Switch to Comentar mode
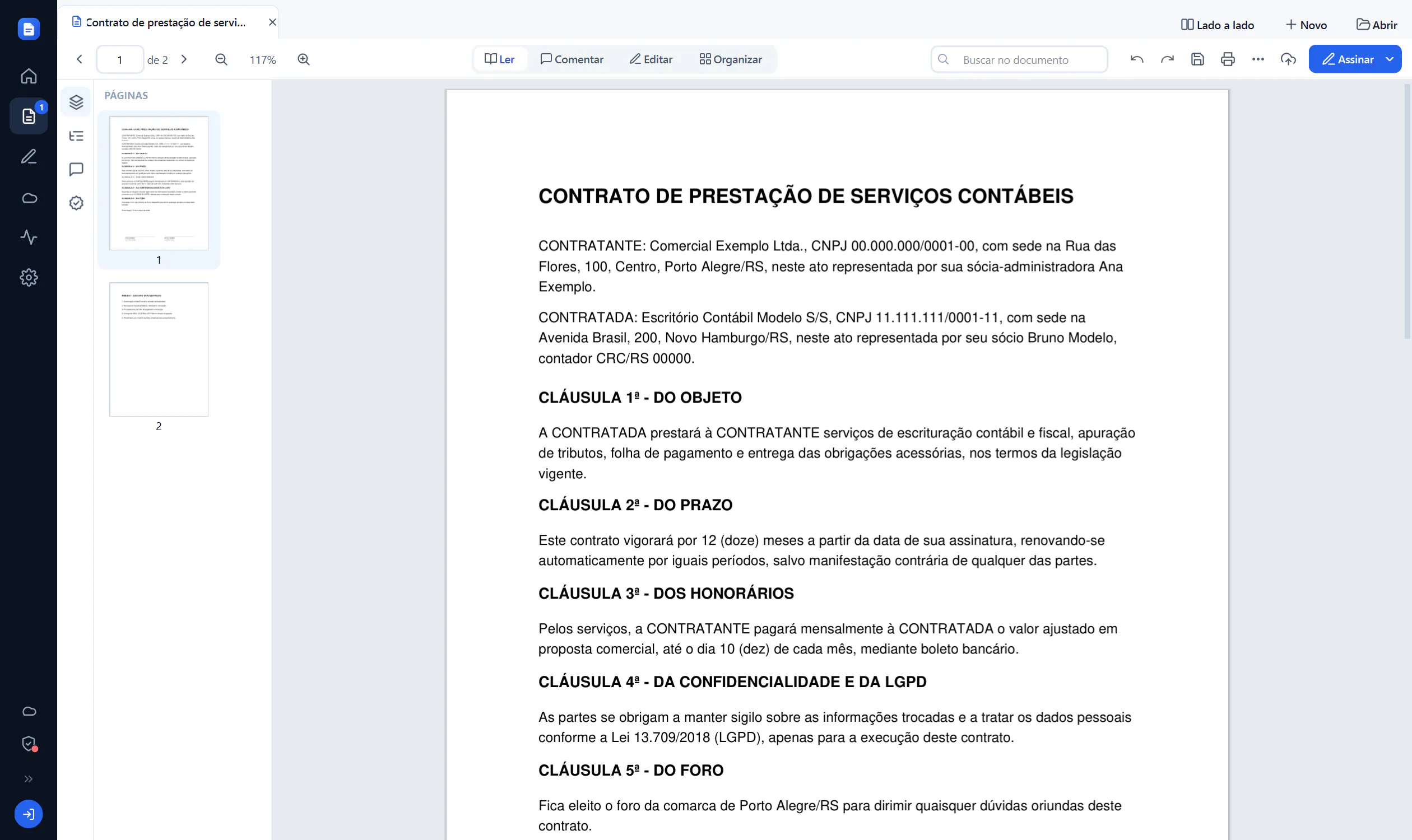1412x840 pixels. pos(572,59)
